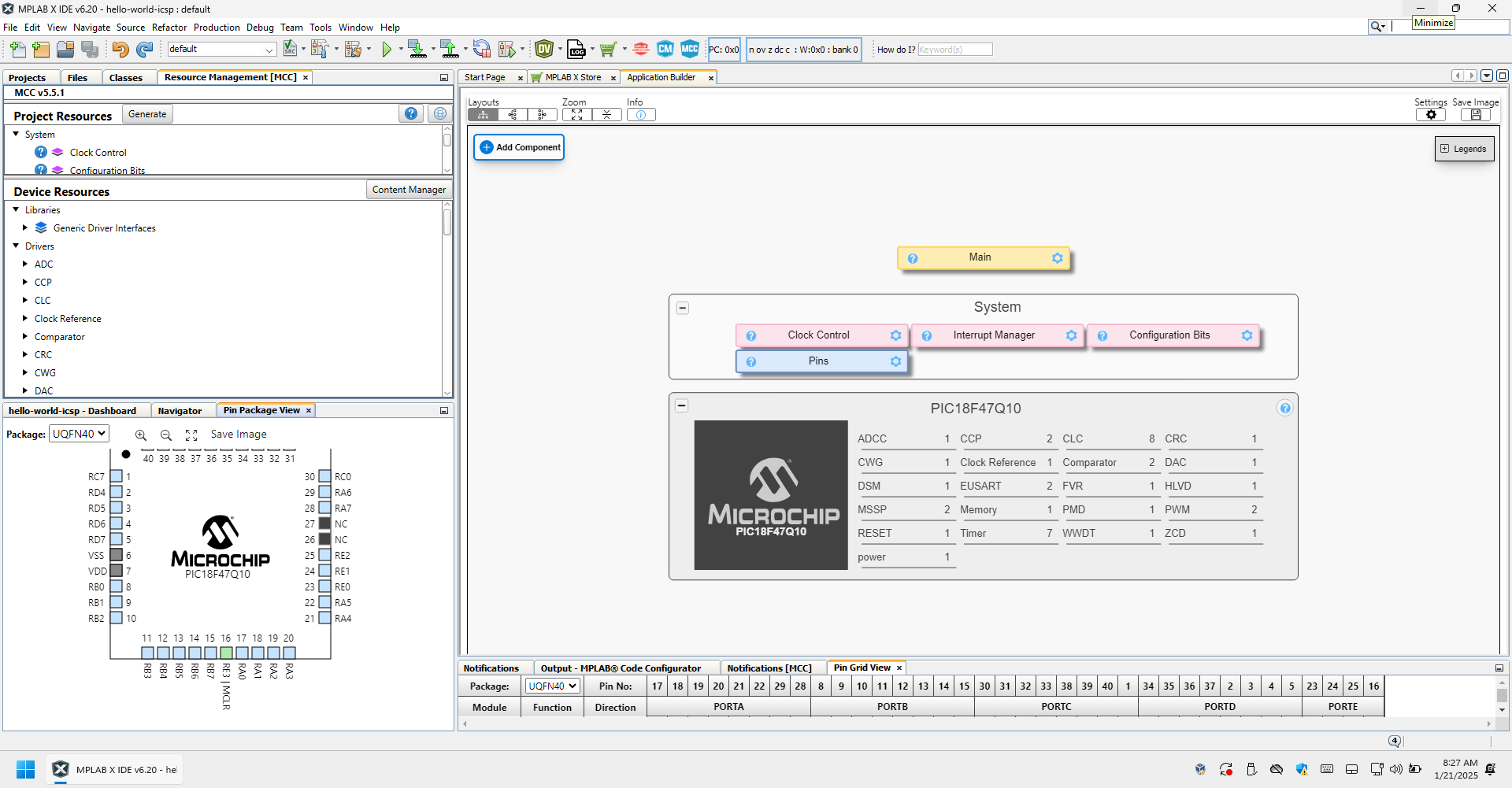The image size is (1512, 788).
Task: Collapse the System group in Application Builder
Action: click(683, 308)
